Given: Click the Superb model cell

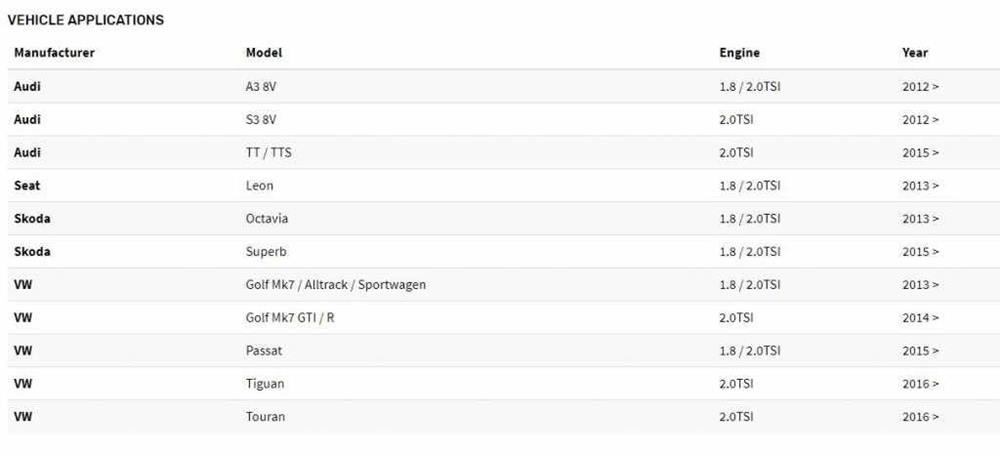Looking at the screenshot, I should pos(266,252).
